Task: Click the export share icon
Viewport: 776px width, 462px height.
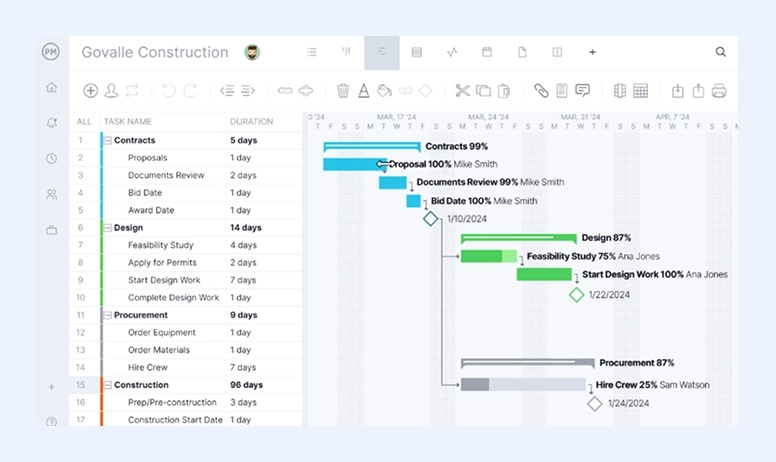Action: click(698, 91)
